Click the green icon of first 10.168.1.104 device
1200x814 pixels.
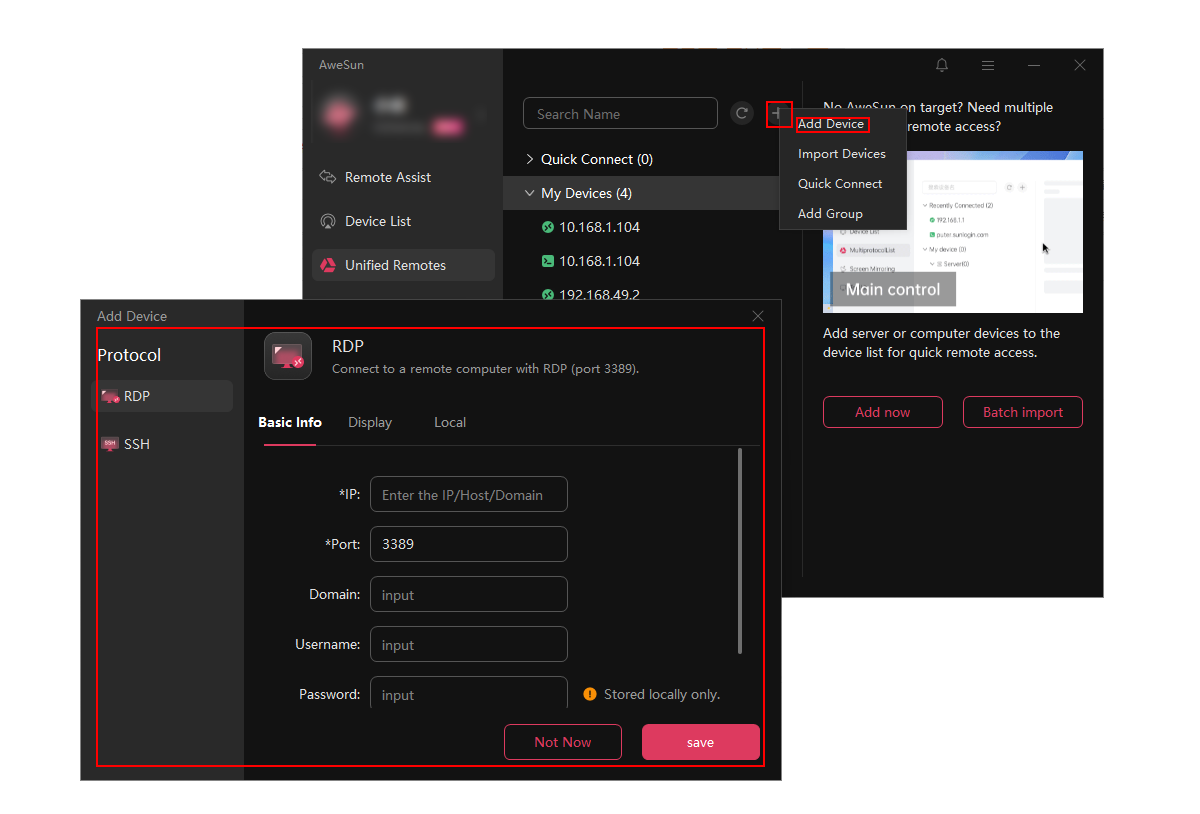(x=548, y=227)
